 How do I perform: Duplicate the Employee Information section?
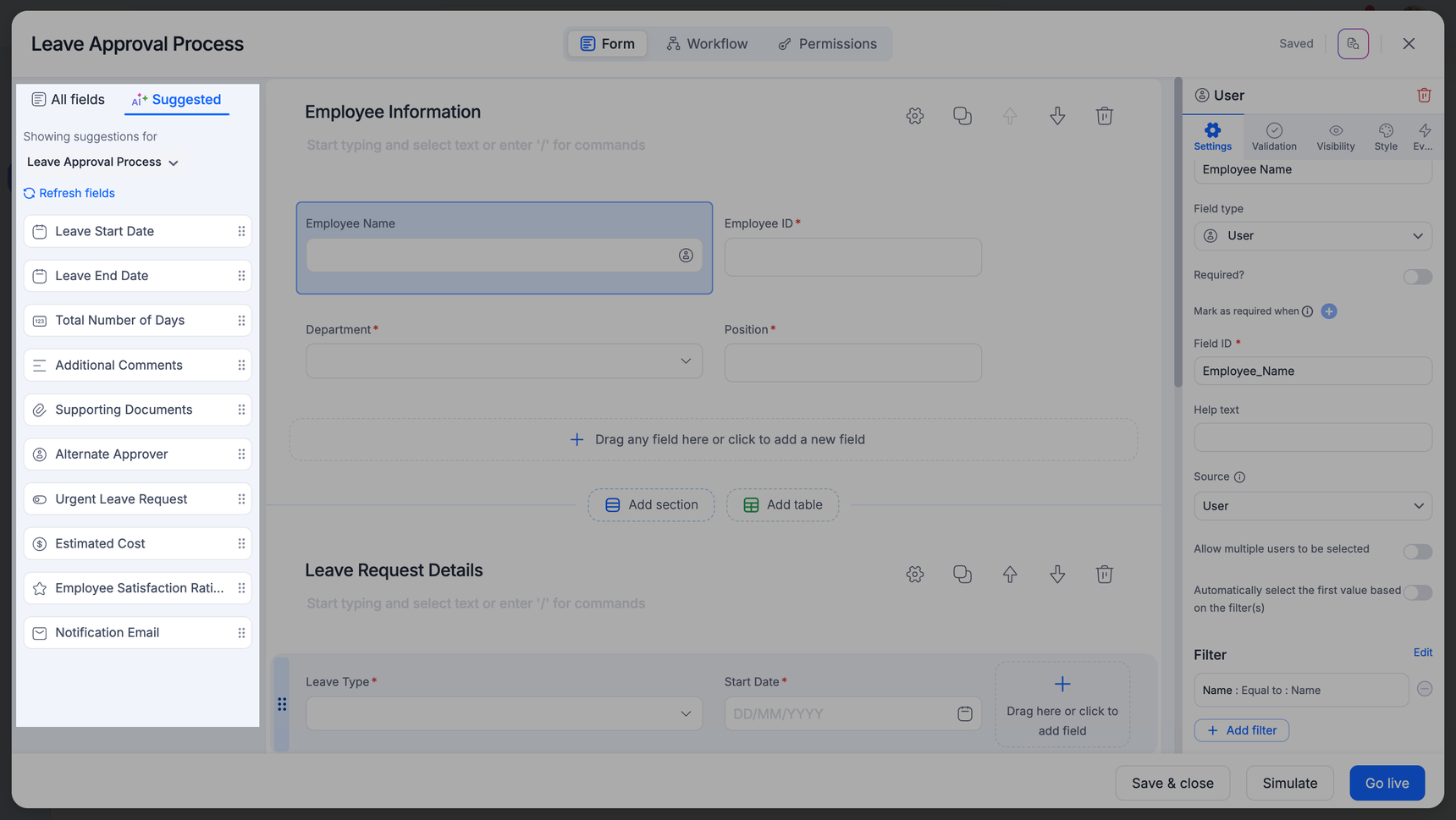pyautogui.click(x=962, y=116)
